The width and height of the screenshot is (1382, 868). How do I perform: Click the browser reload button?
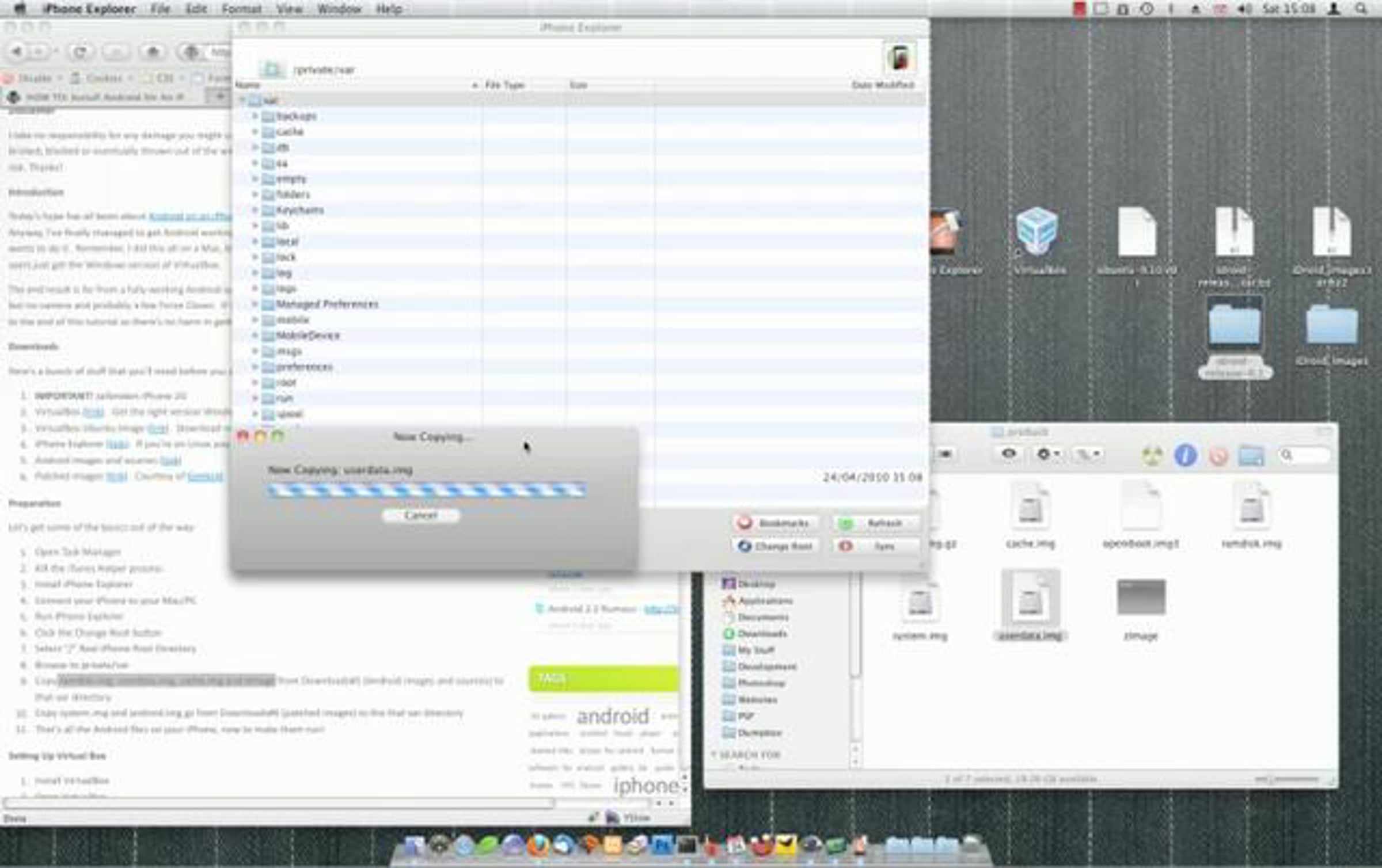(79, 52)
